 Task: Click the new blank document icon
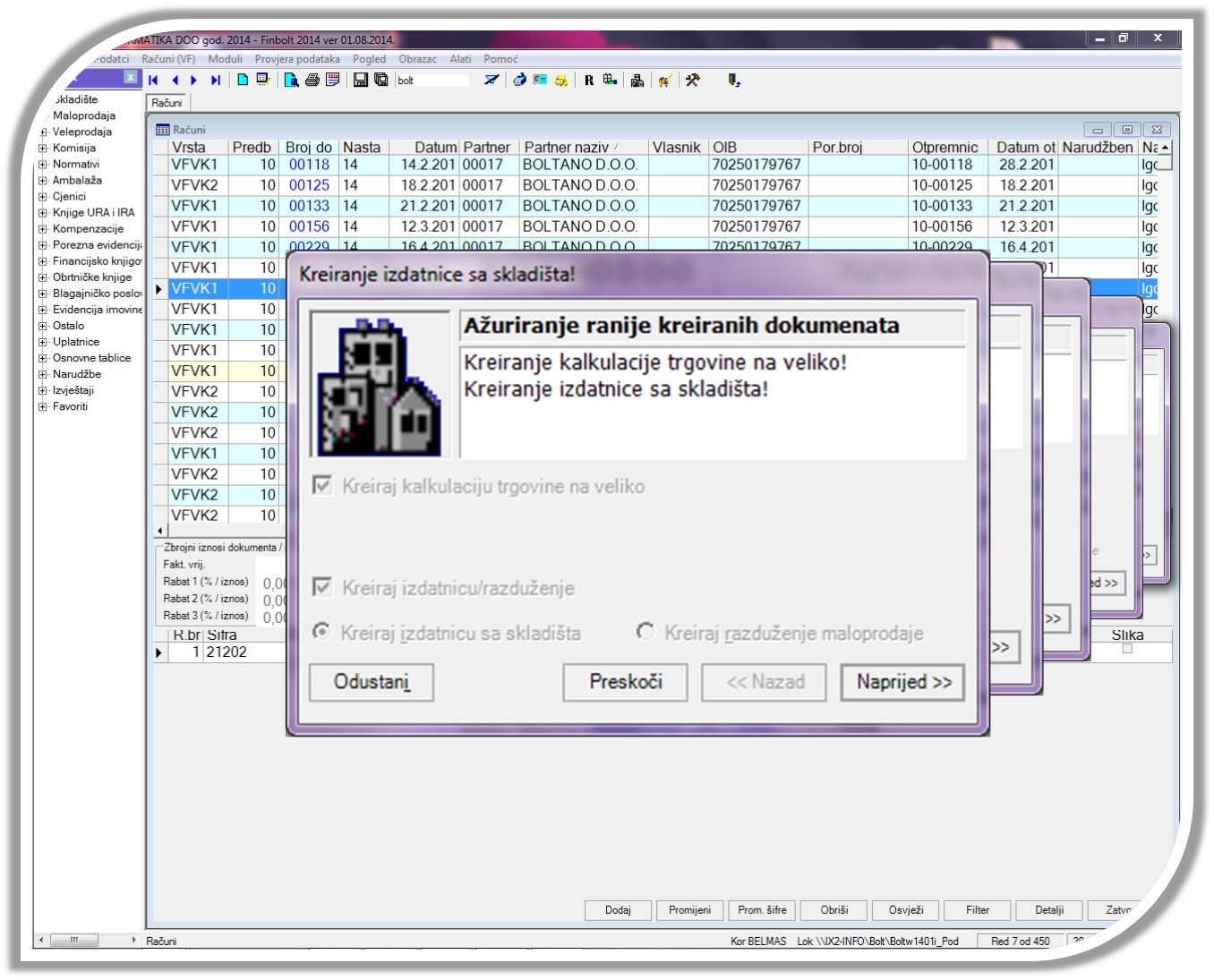point(243,81)
